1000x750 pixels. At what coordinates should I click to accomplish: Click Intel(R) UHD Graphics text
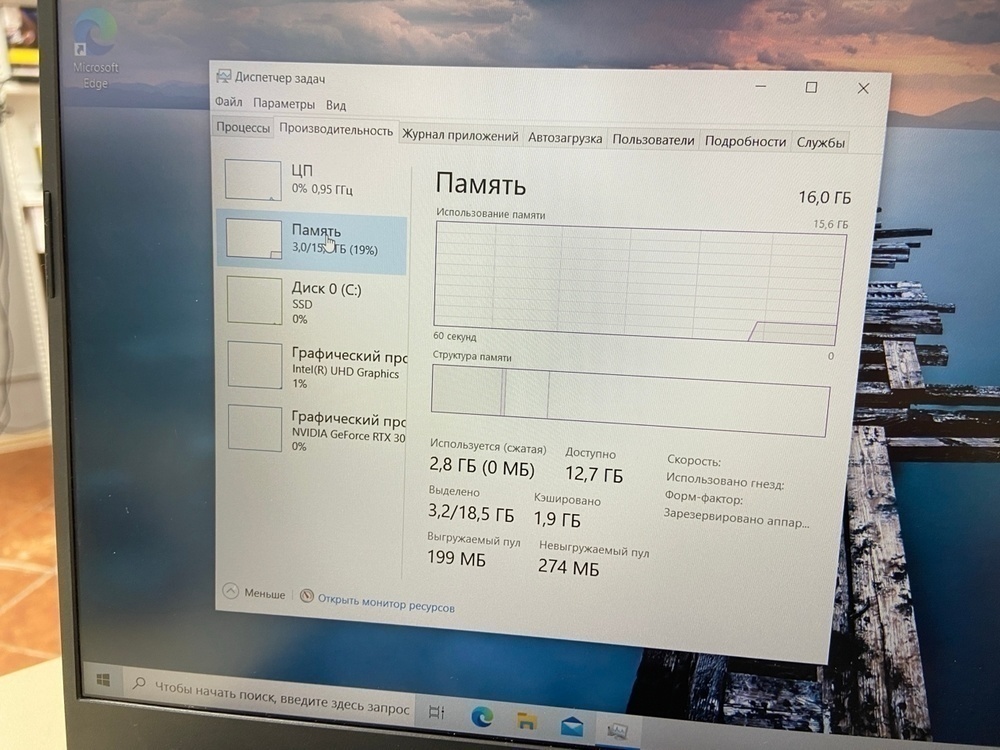346,371
